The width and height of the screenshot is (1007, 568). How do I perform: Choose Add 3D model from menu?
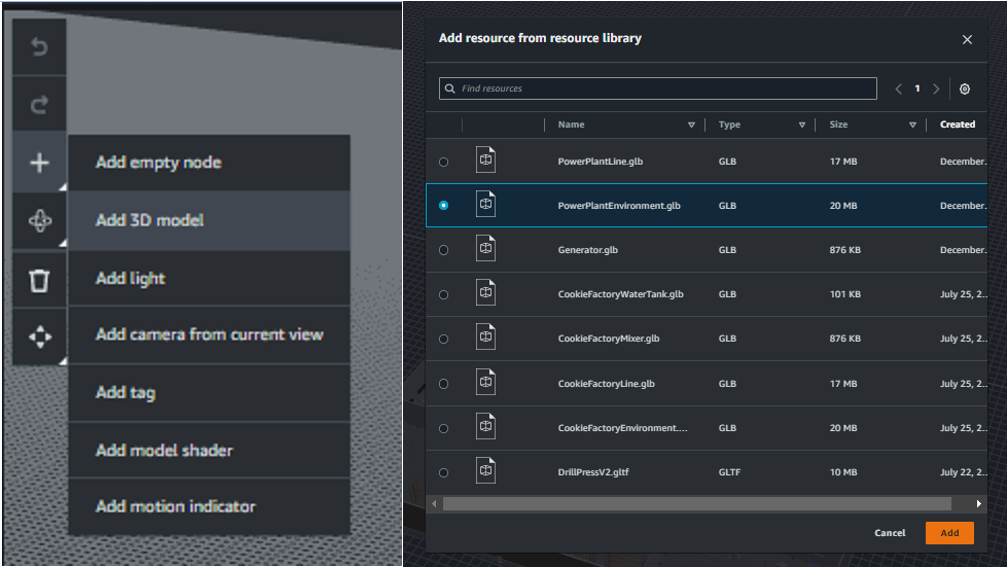point(209,220)
